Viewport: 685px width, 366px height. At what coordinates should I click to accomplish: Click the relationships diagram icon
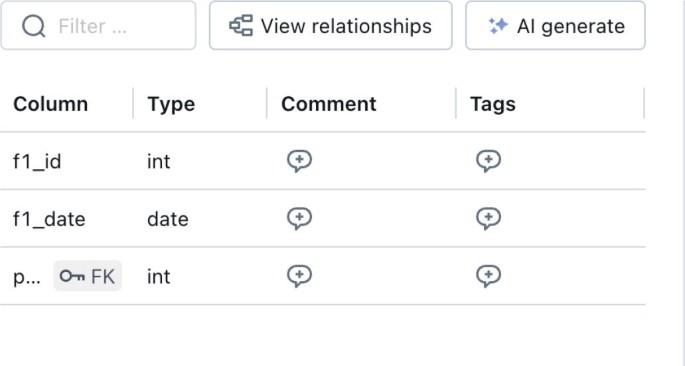coord(241,25)
